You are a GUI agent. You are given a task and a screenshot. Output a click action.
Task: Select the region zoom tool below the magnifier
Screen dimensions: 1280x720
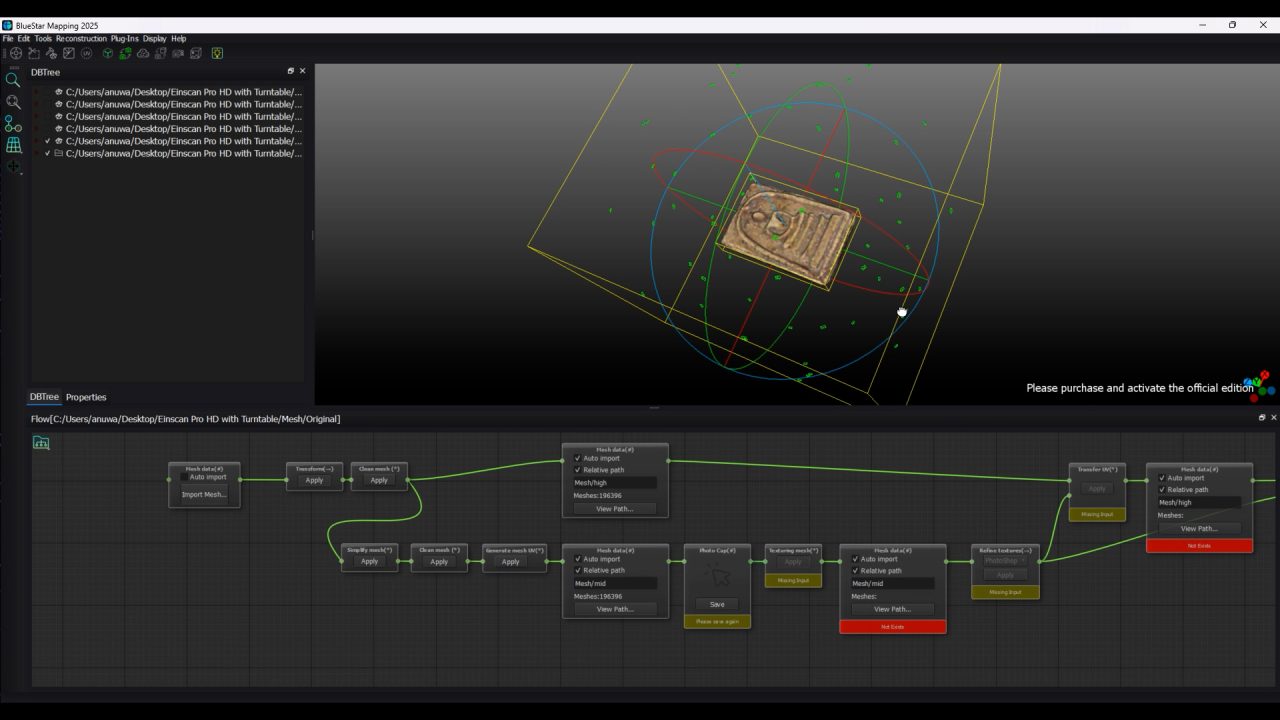[13, 102]
